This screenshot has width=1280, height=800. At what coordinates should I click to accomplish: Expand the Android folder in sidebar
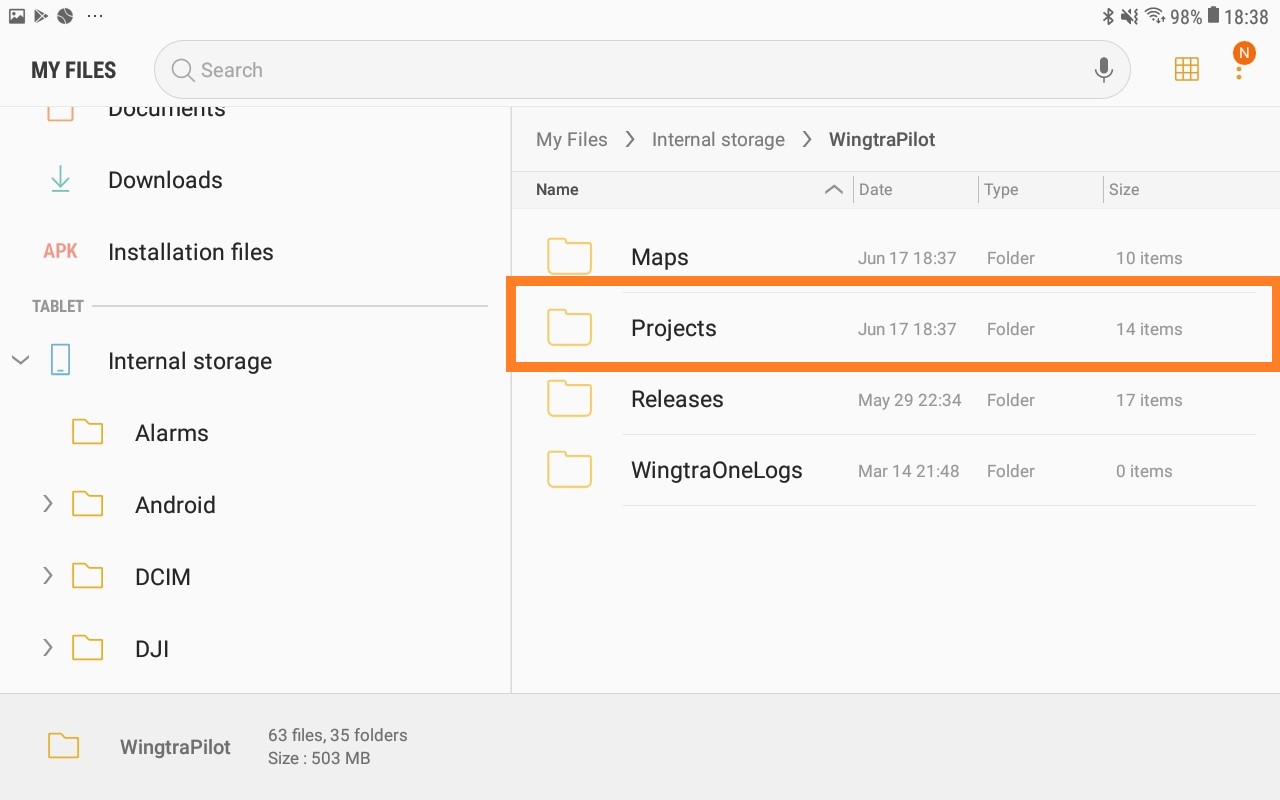pyautogui.click(x=47, y=505)
